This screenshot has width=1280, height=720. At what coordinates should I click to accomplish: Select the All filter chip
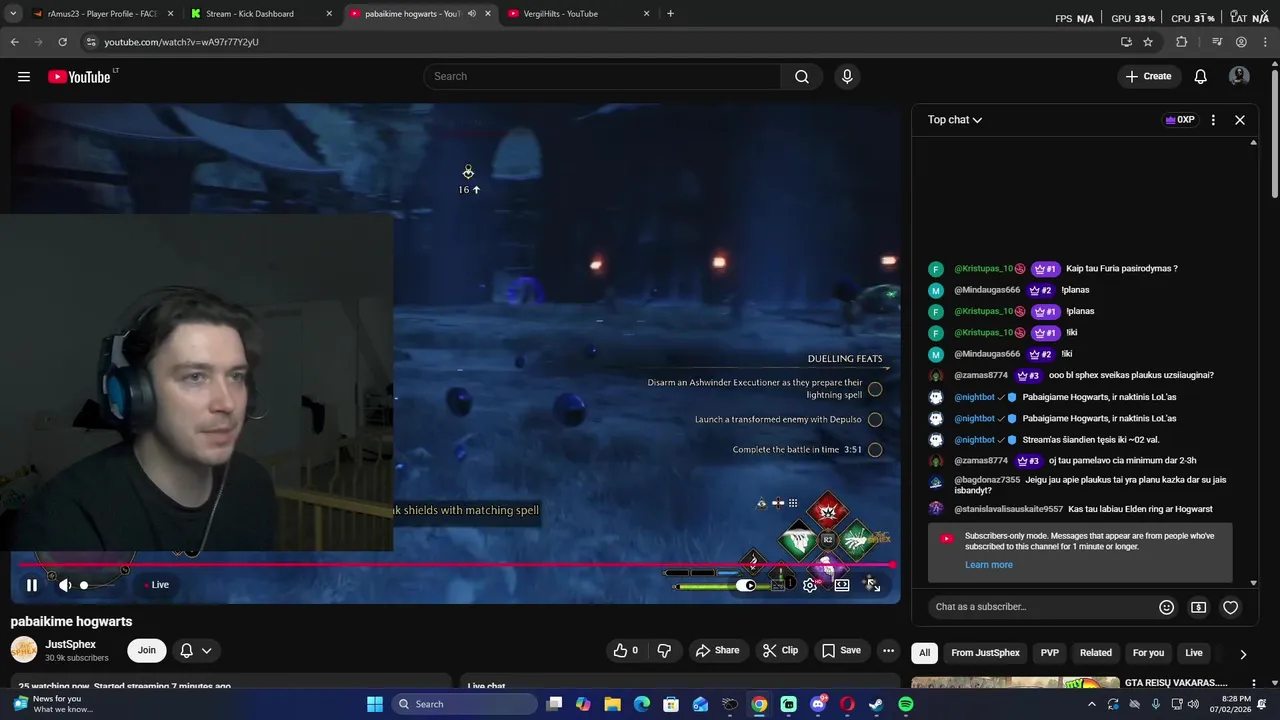pyautogui.click(x=924, y=653)
